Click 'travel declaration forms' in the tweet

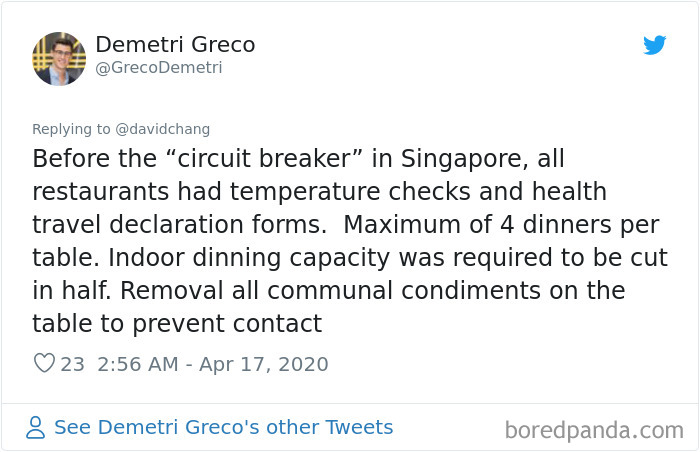click(179, 225)
